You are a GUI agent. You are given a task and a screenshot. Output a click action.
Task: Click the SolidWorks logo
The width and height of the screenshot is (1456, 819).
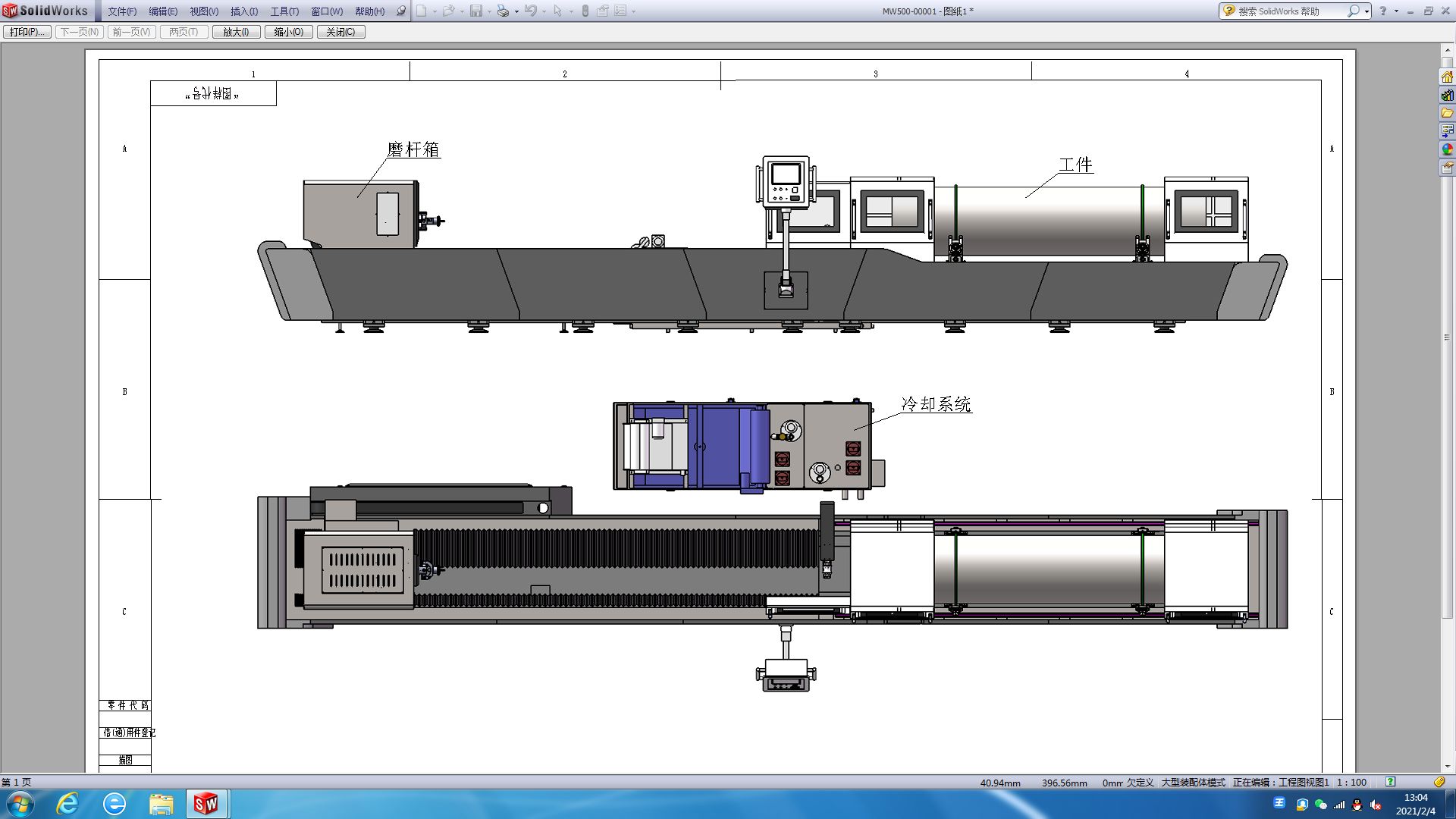coord(45,11)
